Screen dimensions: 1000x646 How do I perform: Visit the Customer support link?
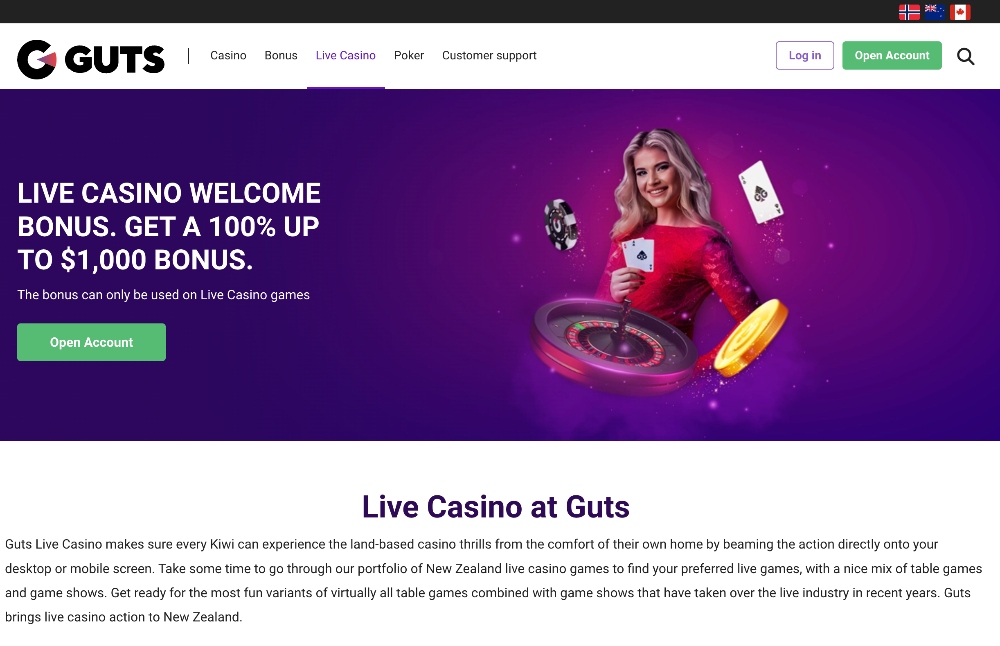click(489, 55)
